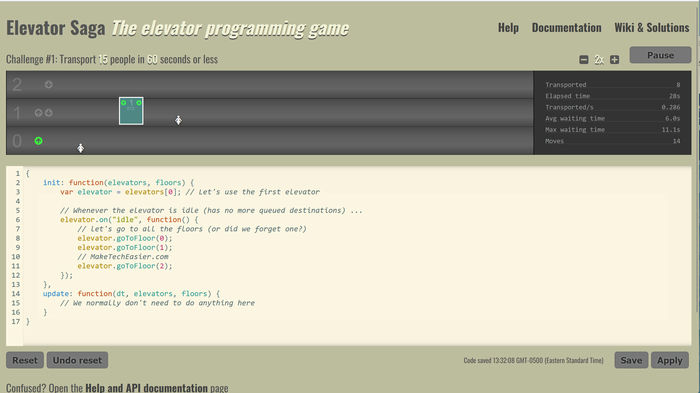Click line number 17 in gutter

[x=16, y=322]
